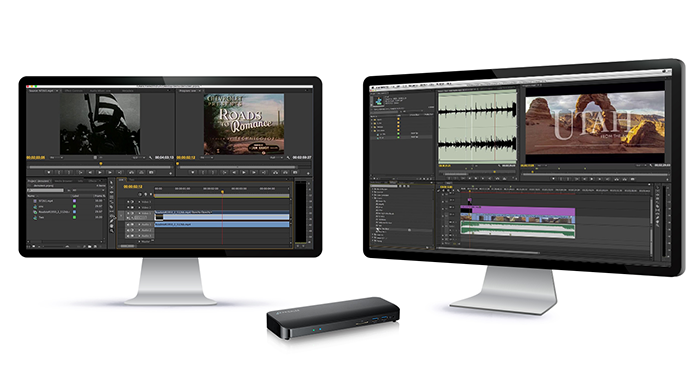The image size is (700, 388).
Task: Toggle the Video 1 track eye icon
Action: (x=128, y=213)
